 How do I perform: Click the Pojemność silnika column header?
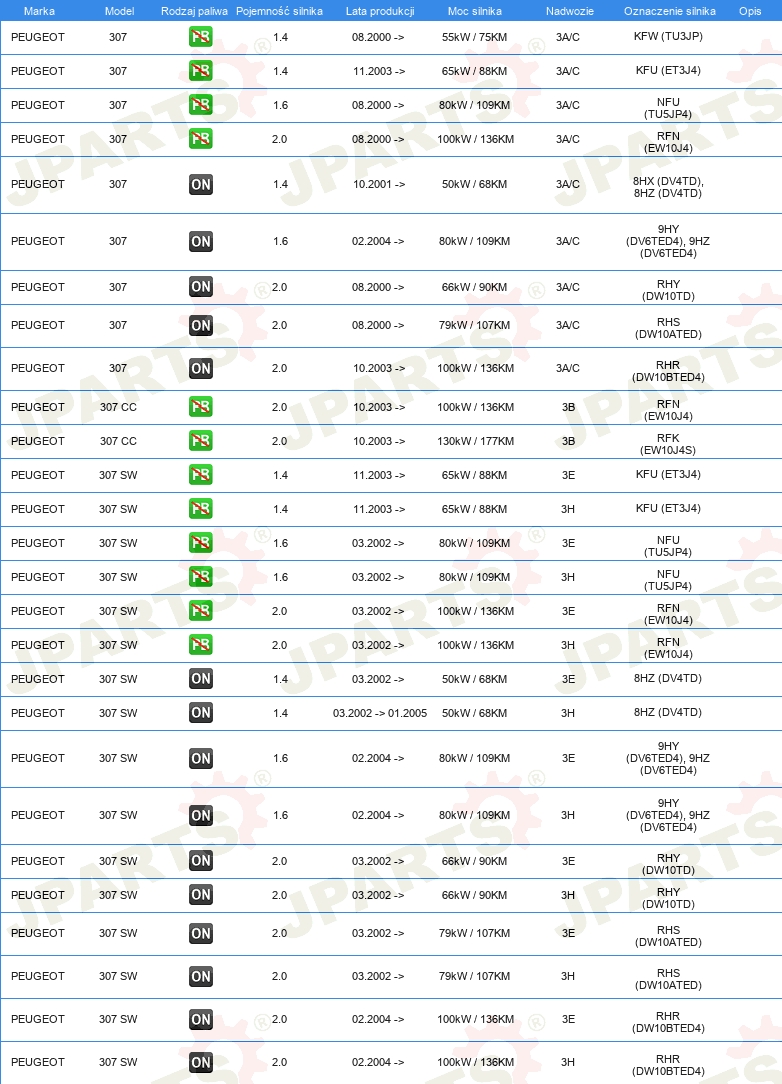click(x=279, y=11)
